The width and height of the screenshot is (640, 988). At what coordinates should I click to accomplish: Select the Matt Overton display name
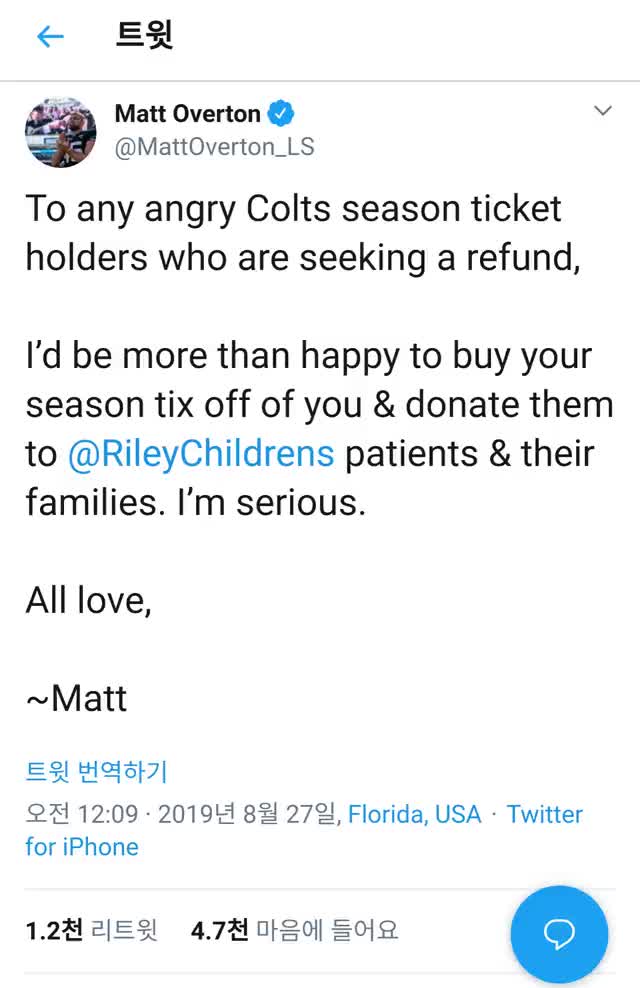[188, 114]
